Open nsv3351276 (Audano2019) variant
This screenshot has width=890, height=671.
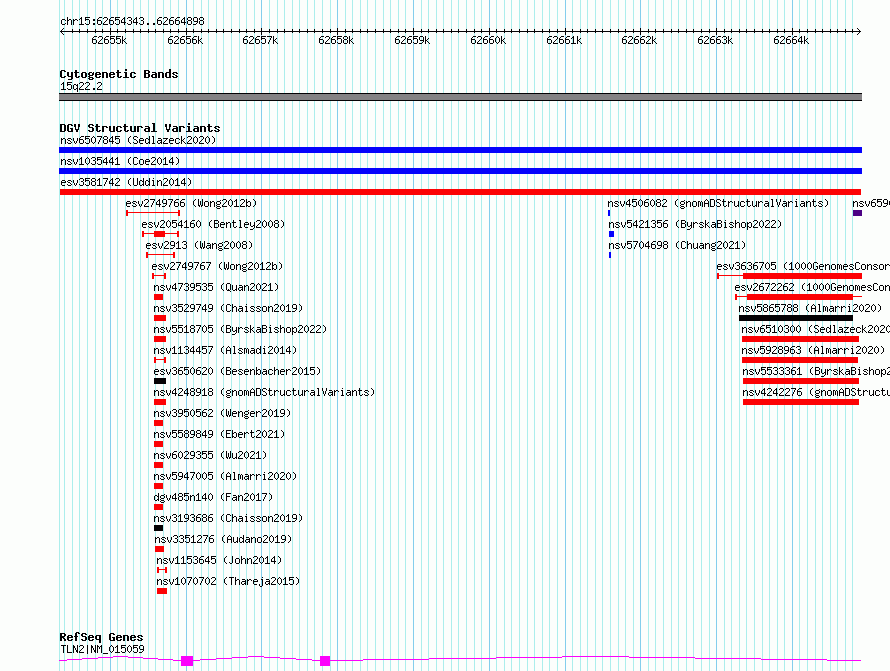(x=223, y=539)
